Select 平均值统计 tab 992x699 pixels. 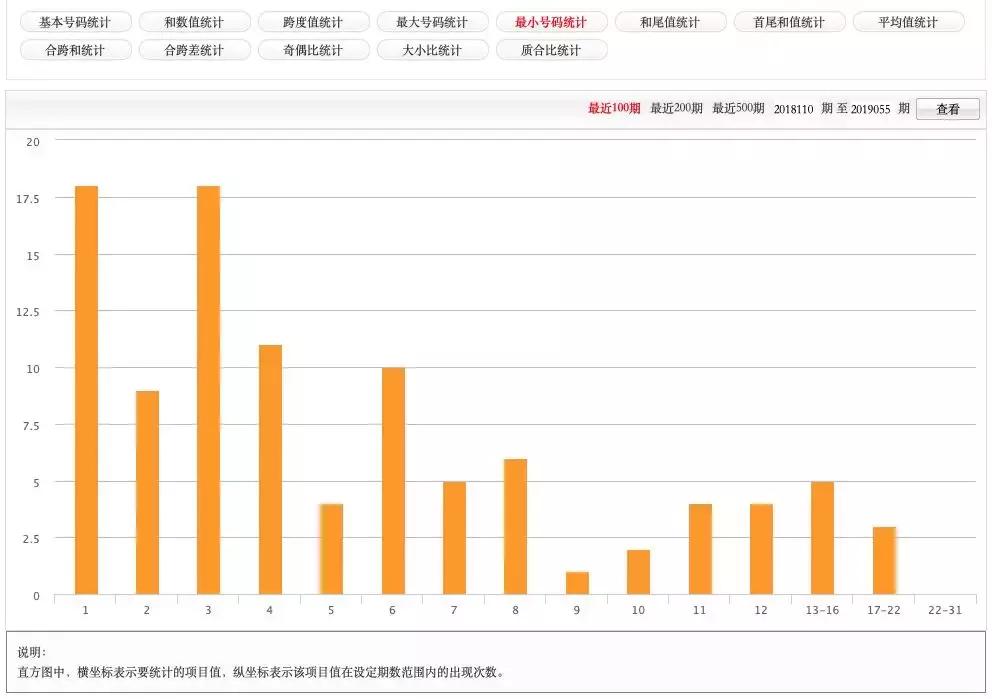click(x=908, y=22)
